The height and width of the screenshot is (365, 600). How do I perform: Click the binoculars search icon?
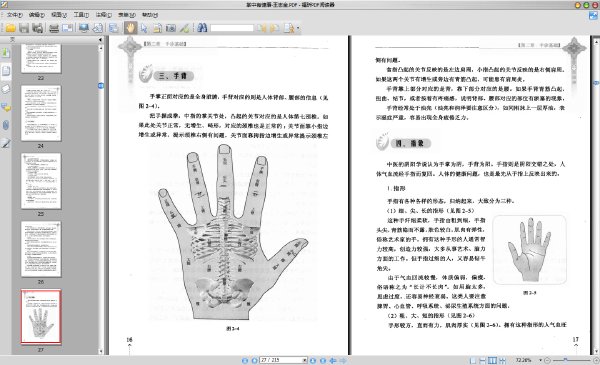pos(202,28)
